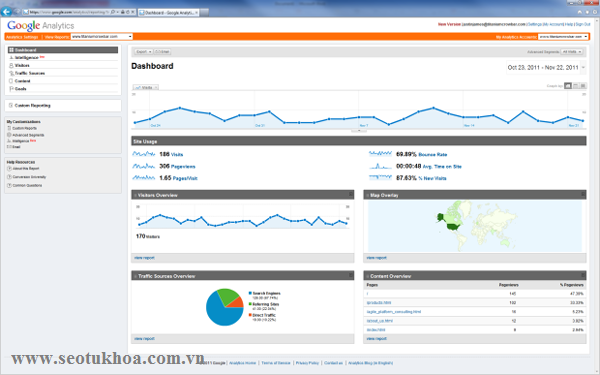Open a new browser tab

pyautogui.click(x=204, y=13)
